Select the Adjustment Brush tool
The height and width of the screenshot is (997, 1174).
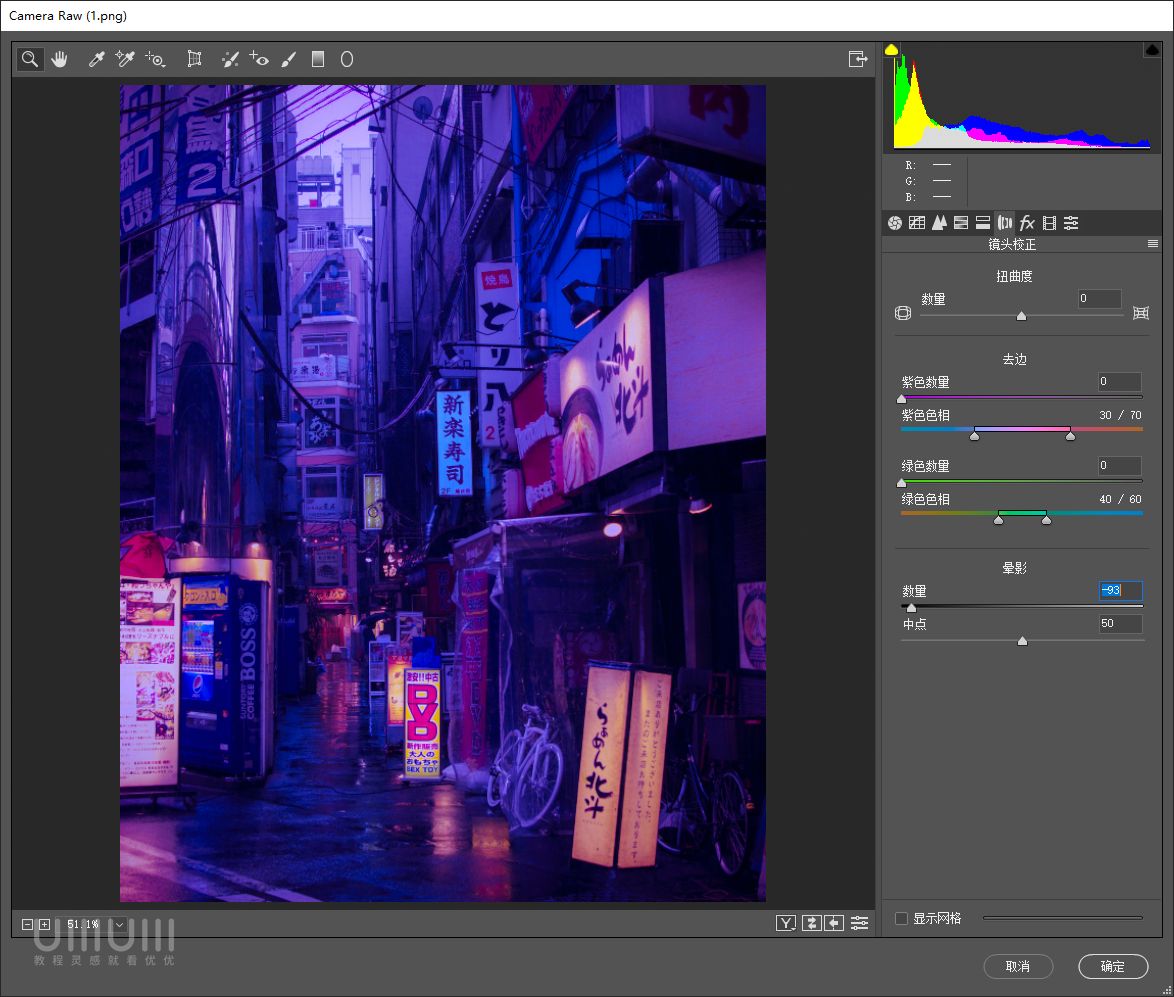[289, 59]
